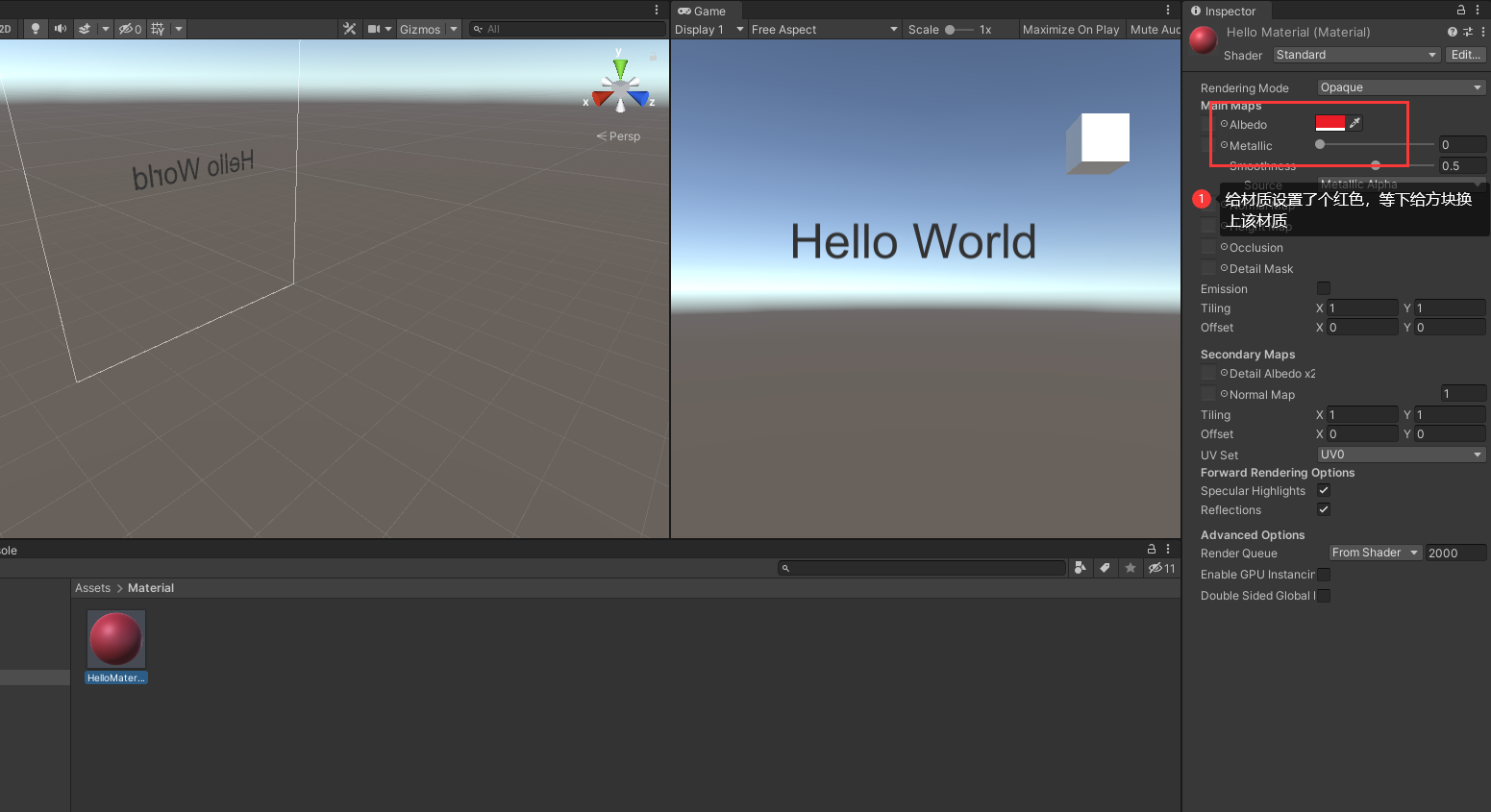Toggle Project window lock icon
The height and width of the screenshot is (812, 1491).
click(x=1152, y=549)
